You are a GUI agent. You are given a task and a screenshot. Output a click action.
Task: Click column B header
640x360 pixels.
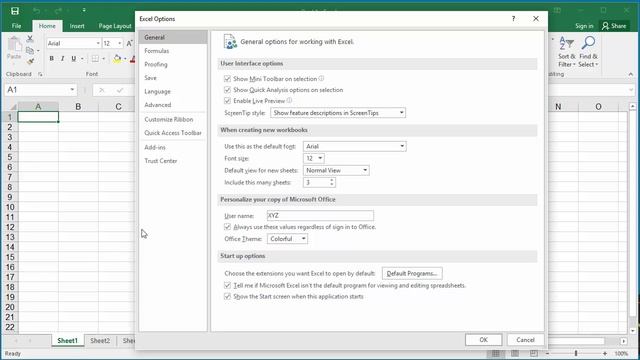78,107
